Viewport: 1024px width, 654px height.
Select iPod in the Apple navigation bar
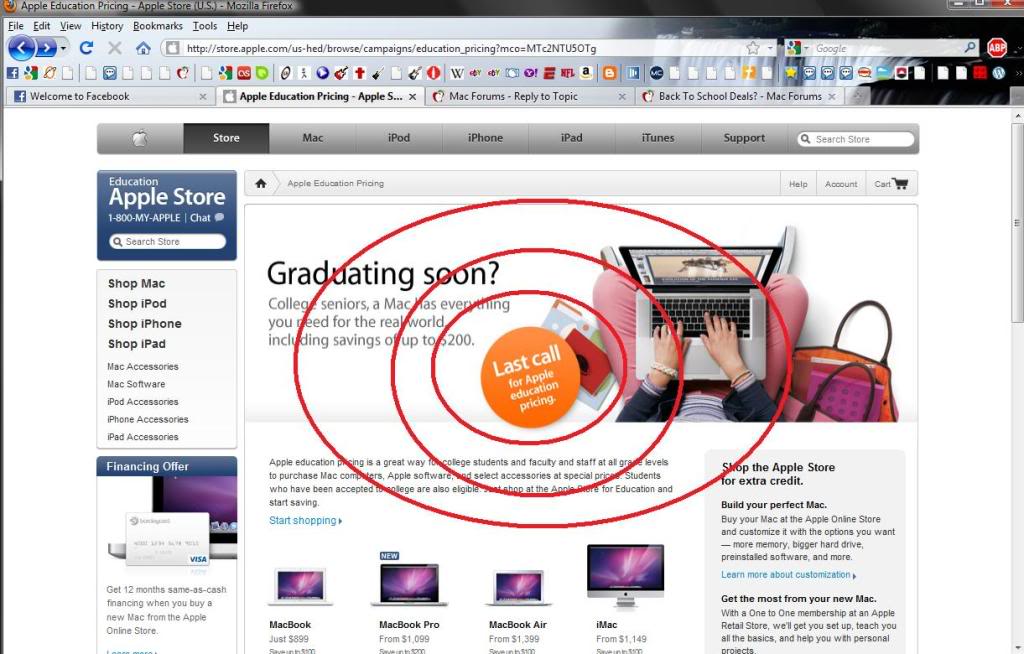(398, 138)
